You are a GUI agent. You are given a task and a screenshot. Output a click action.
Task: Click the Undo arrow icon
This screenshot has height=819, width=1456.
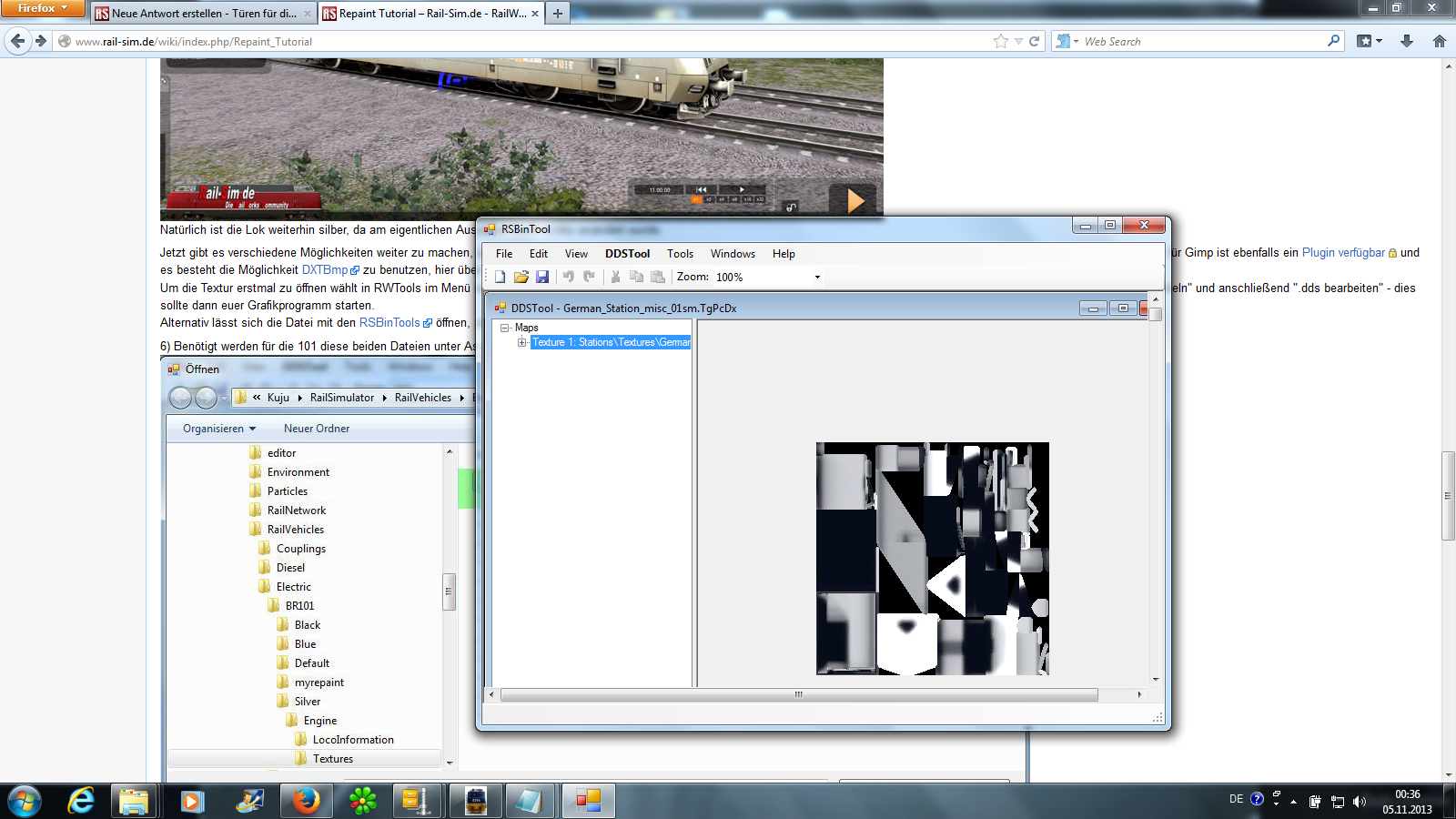(x=568, y=277)
